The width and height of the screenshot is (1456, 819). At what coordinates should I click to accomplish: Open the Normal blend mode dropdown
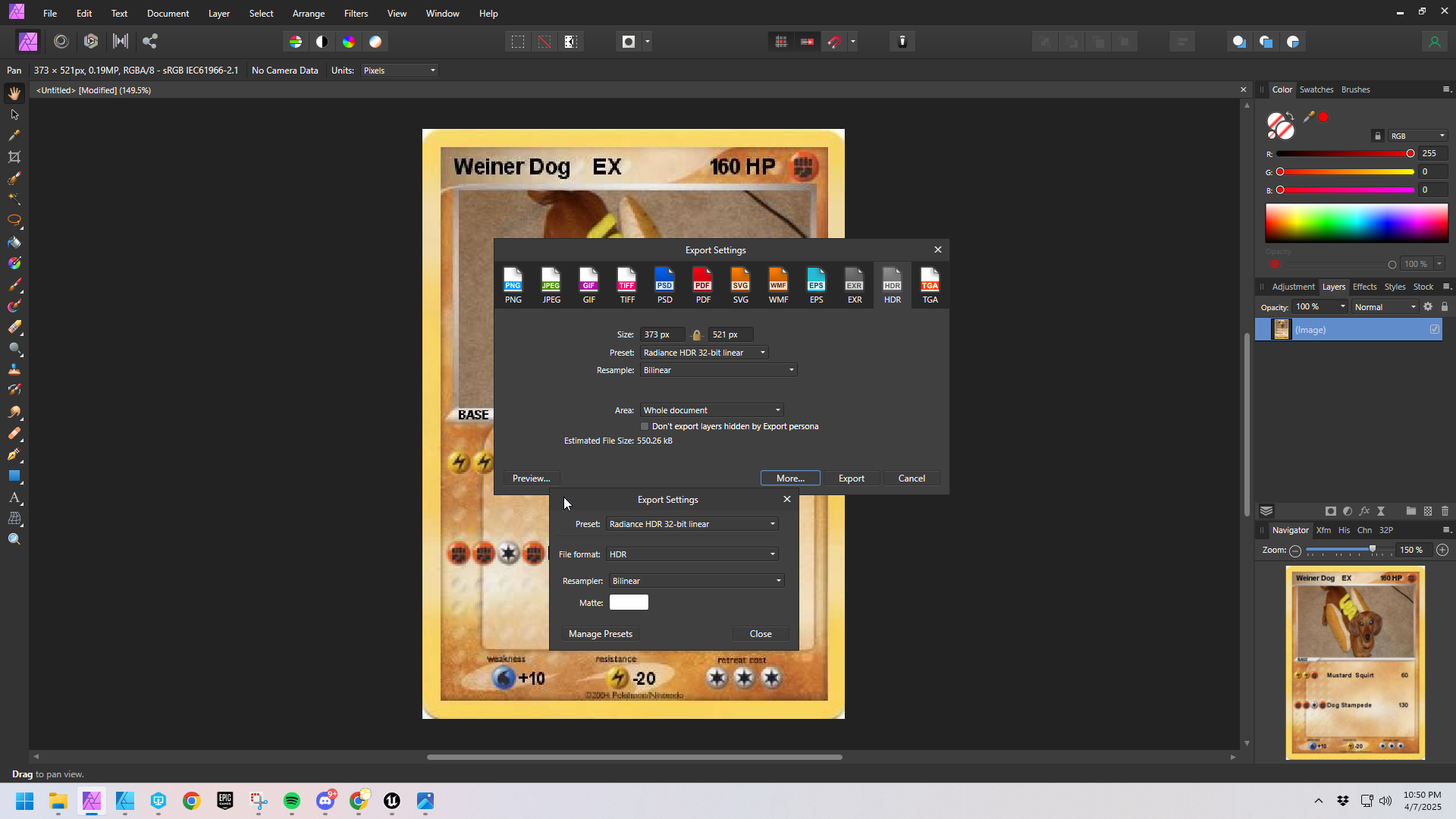pyautogui.click(x=1385, y=307)
